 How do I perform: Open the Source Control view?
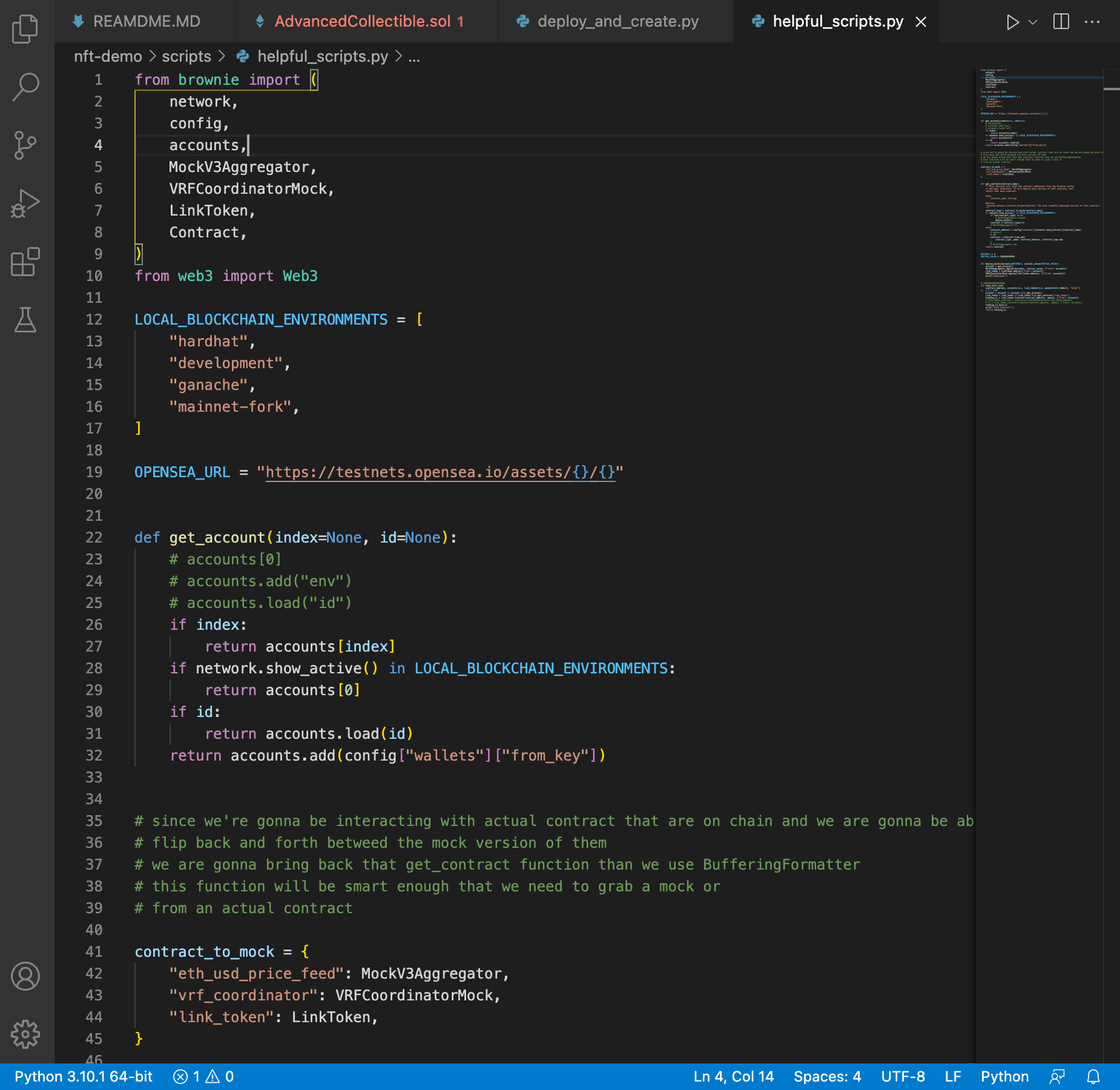tap(25, 144)
